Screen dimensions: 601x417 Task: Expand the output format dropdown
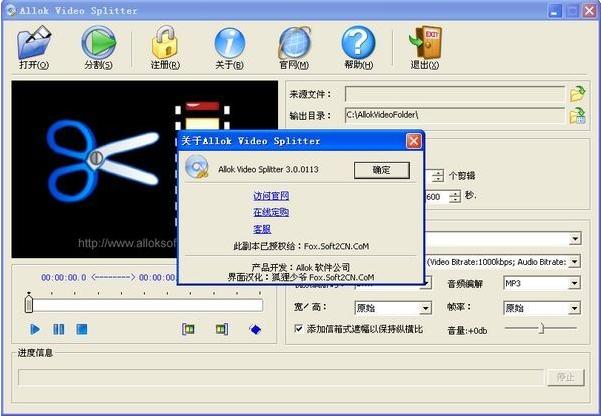(x=575, y=239)
